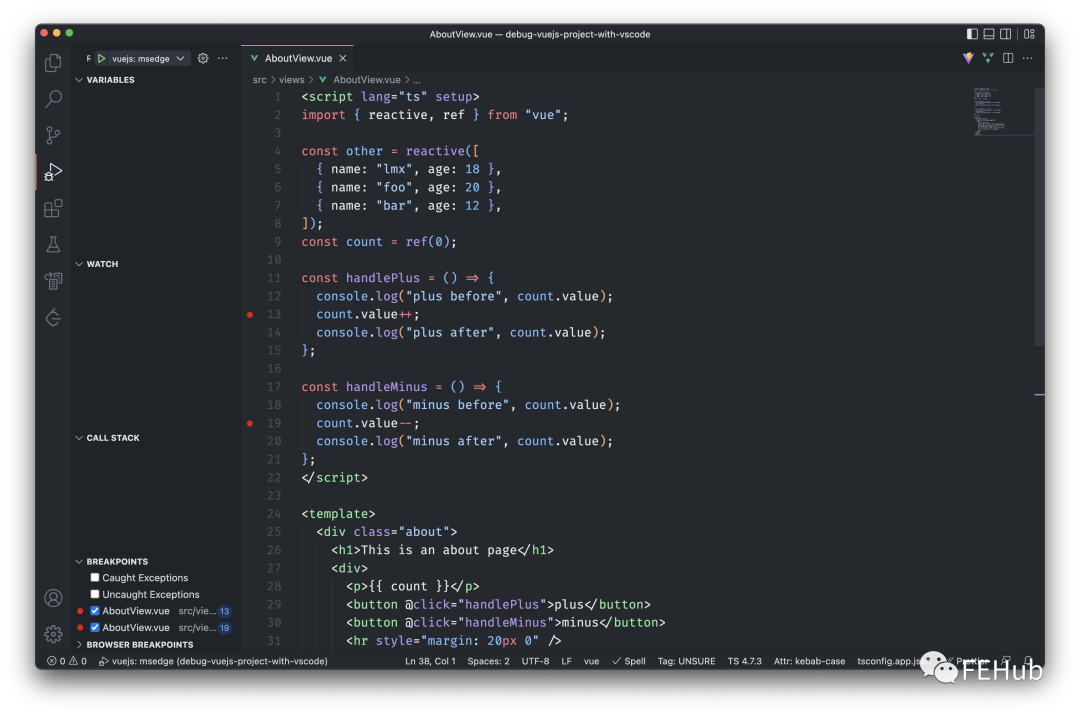Open launch.json via the debug gear icon

click(x=202, y=57)
